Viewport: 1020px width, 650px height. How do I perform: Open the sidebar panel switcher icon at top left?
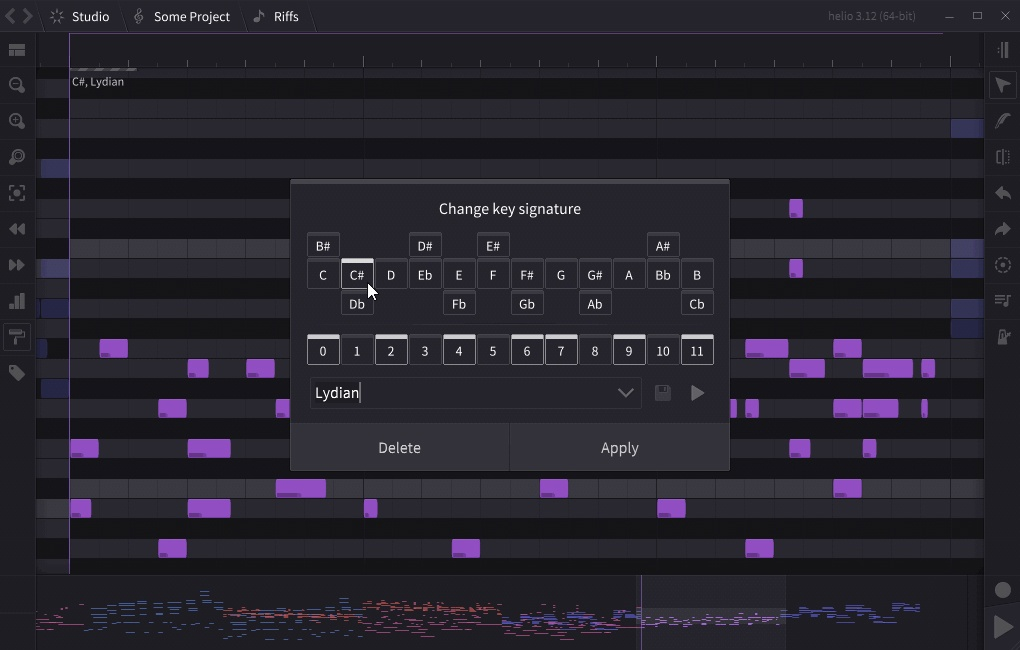[17, 50]
